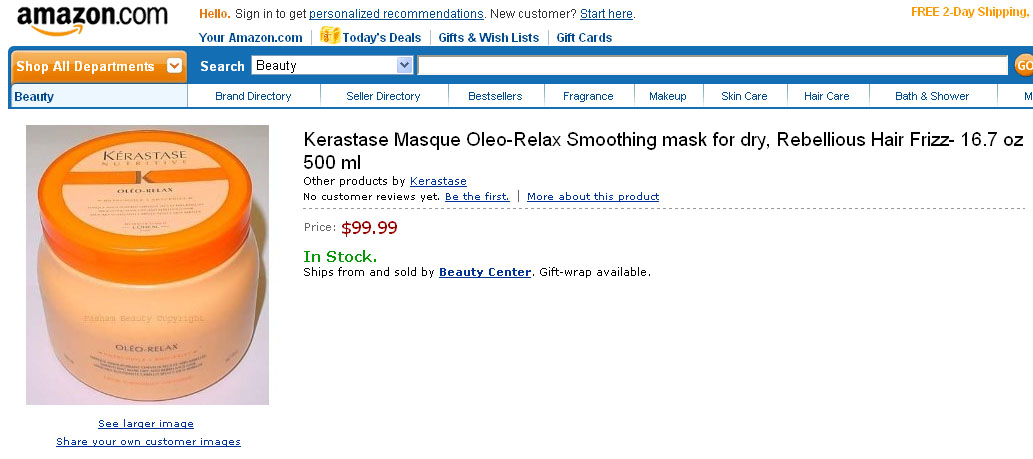The width and height of the screenshot is (1033, 459).
Task: Click the Beauty Center seller link
Action: coord(485,272)
